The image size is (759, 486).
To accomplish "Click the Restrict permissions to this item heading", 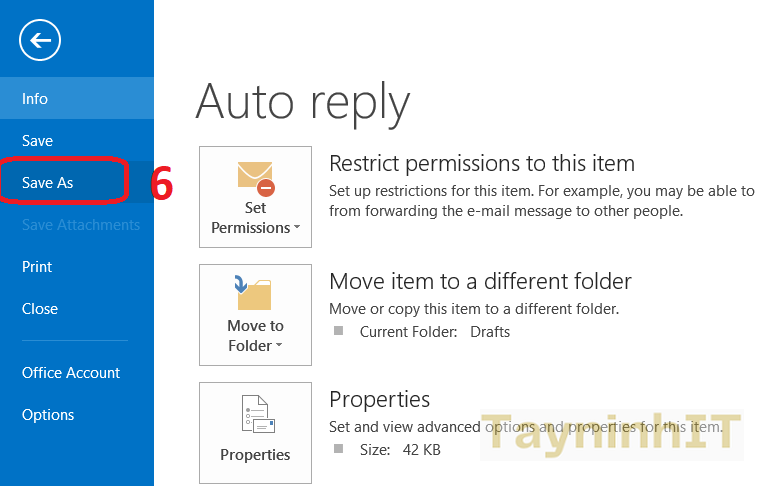I will click(x=482, y=163).
